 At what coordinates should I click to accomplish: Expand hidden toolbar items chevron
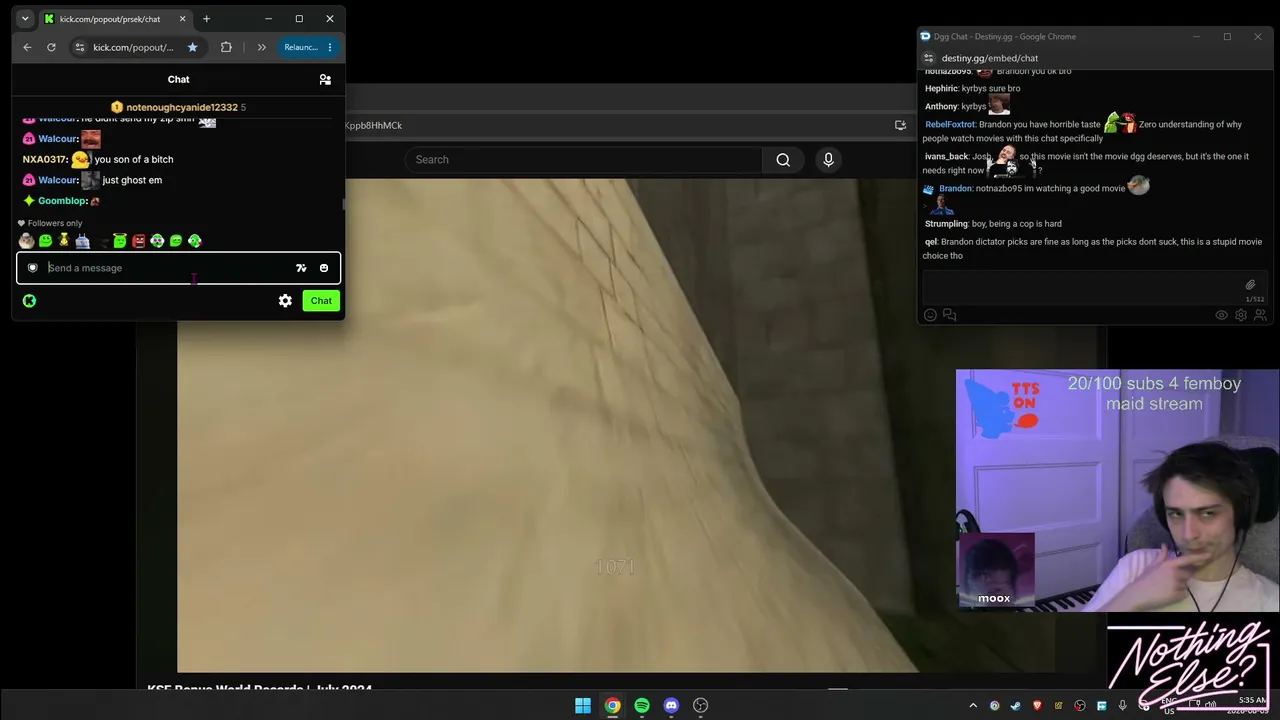(262, 47)
